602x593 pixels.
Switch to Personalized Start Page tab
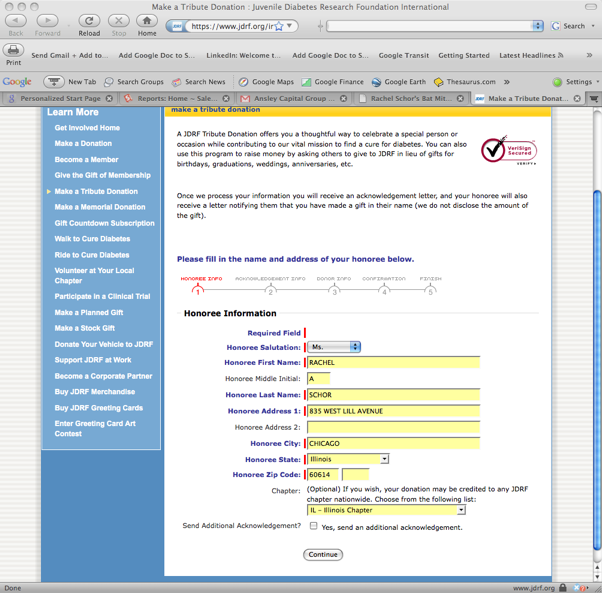pyautogui.click(x=60, y=99)
